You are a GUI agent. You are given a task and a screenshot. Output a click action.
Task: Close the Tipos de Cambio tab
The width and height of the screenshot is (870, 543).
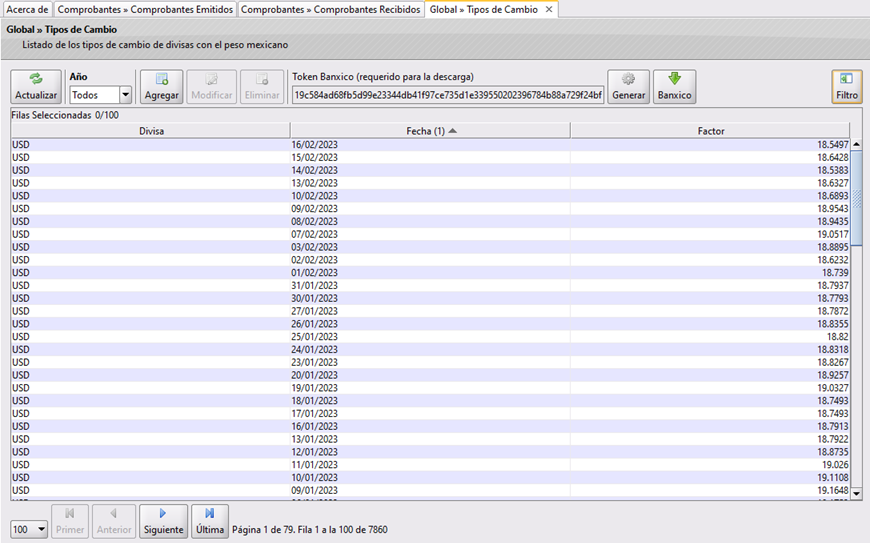tap(549, 9)
